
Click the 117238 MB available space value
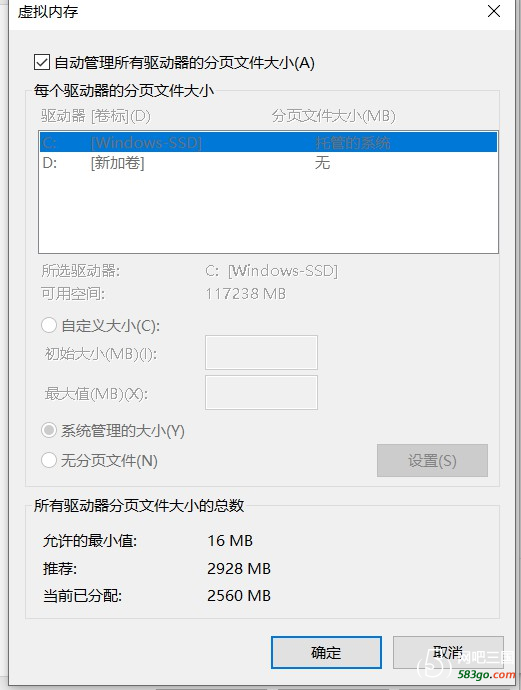pos(246,294)
